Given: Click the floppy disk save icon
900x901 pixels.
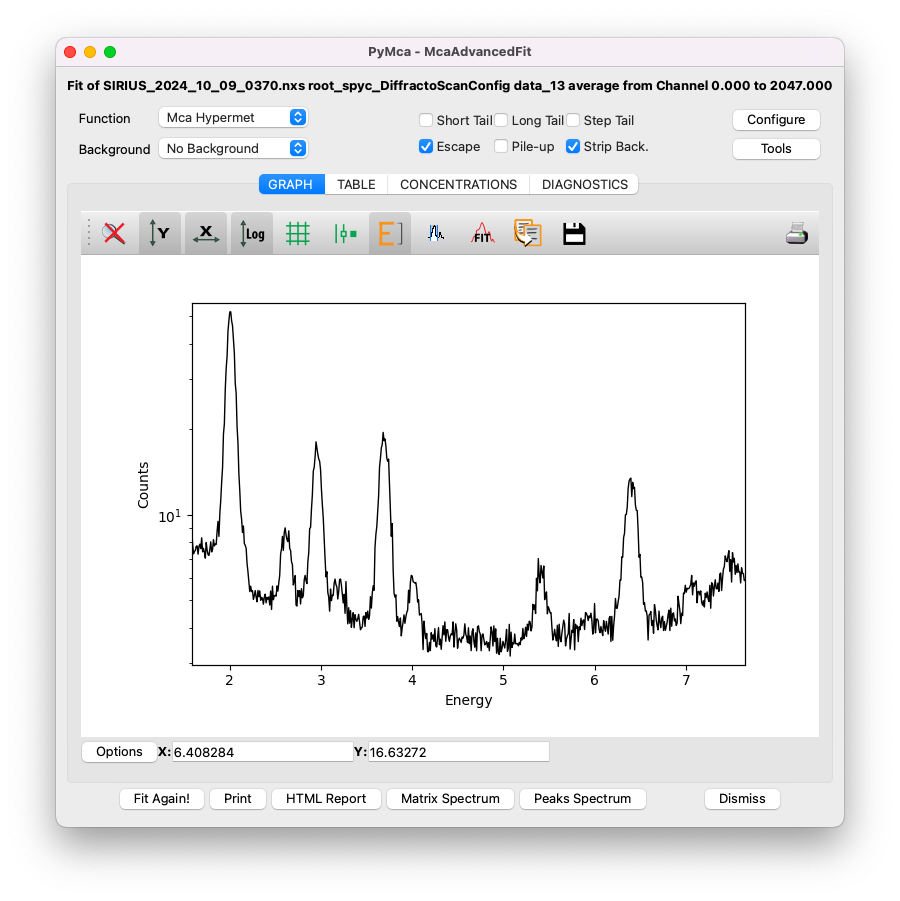Looking at the screenshot, I should click(574, 233).
